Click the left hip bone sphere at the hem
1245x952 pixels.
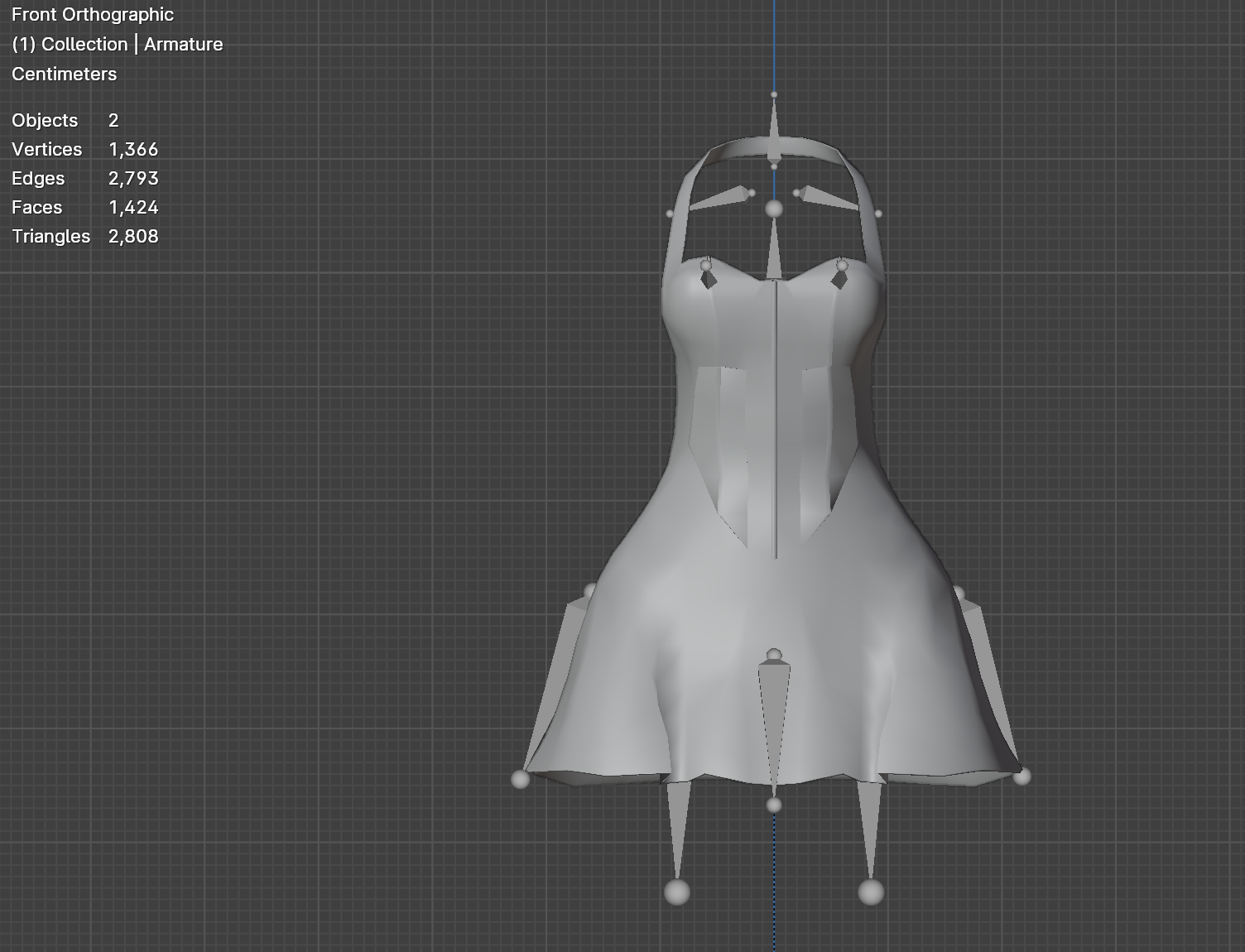(520, 778)
